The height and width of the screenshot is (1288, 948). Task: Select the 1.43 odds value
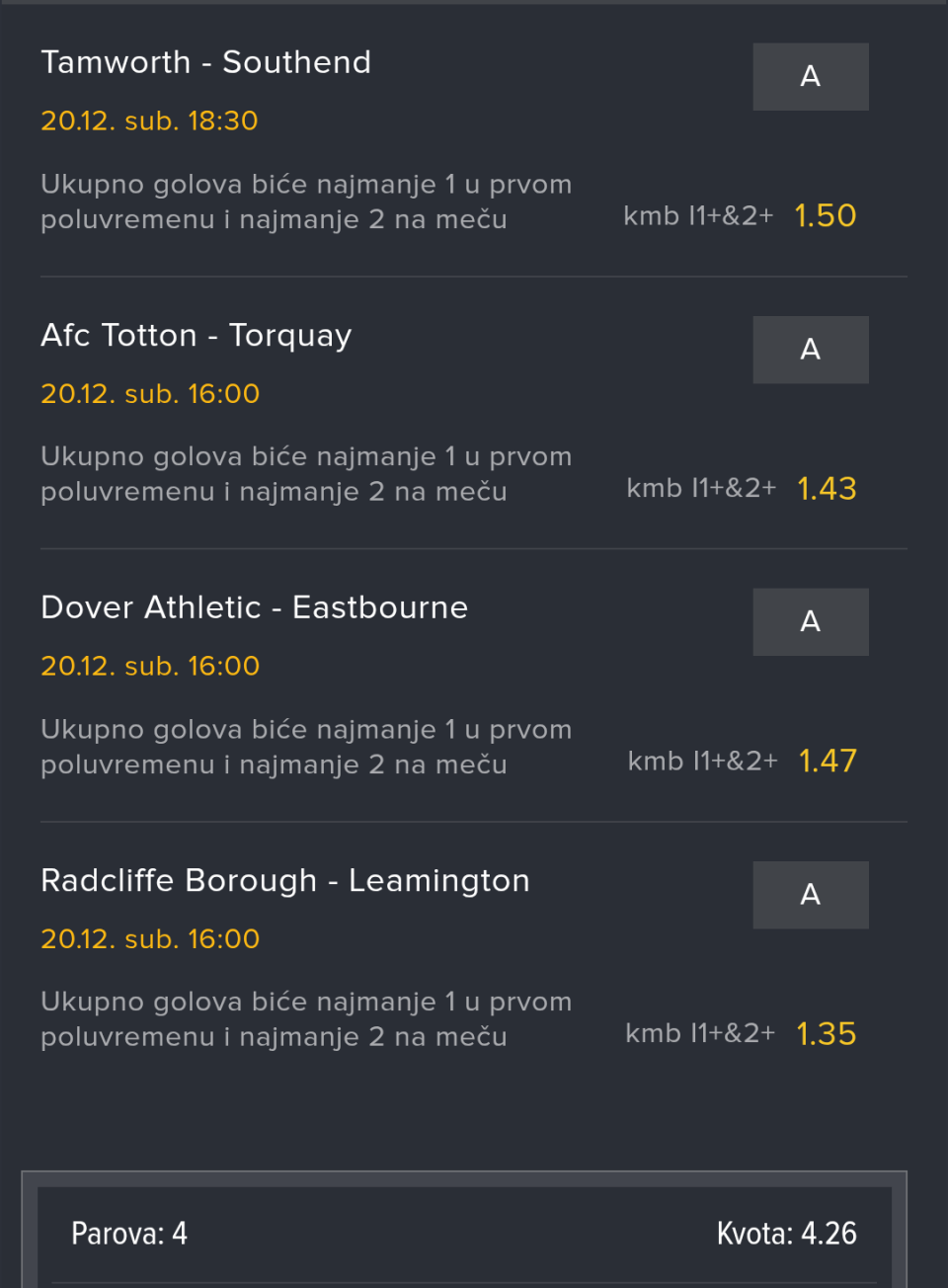pyautogui.click(x=826, y=488)
